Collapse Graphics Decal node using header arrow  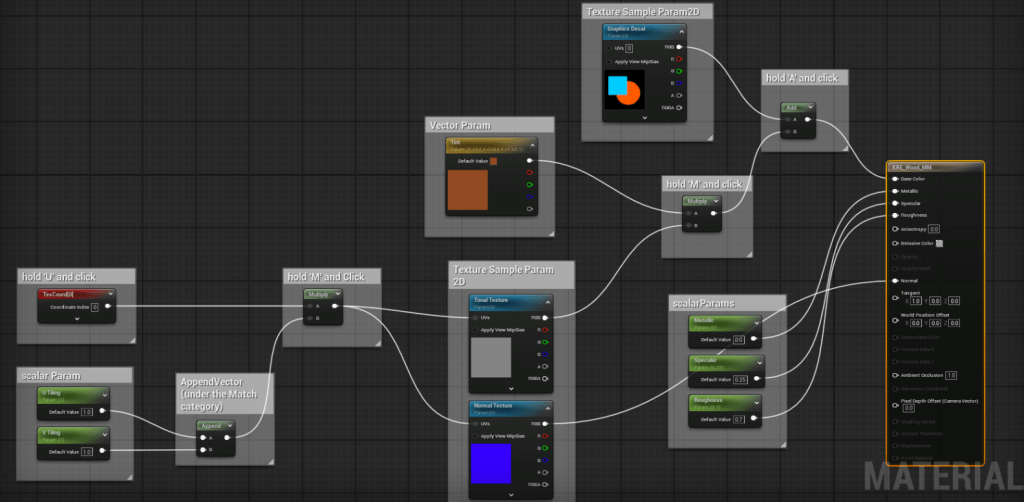point(680,30)
